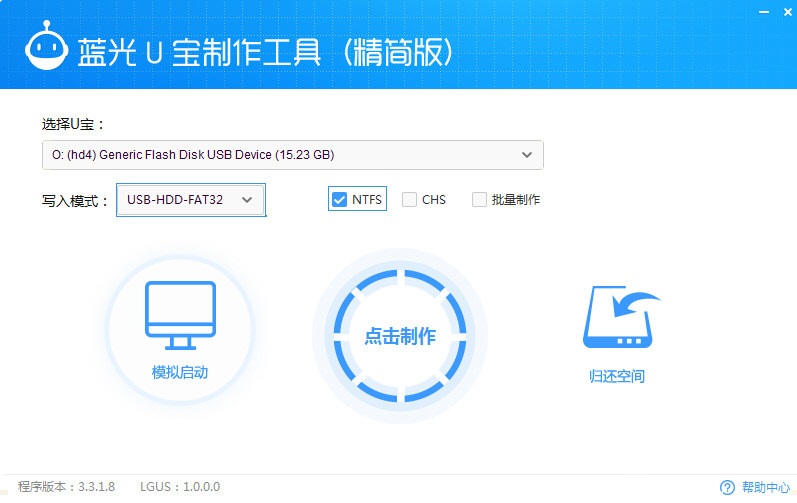Open the 选择U宝 device dropdown

pos(293,155)
